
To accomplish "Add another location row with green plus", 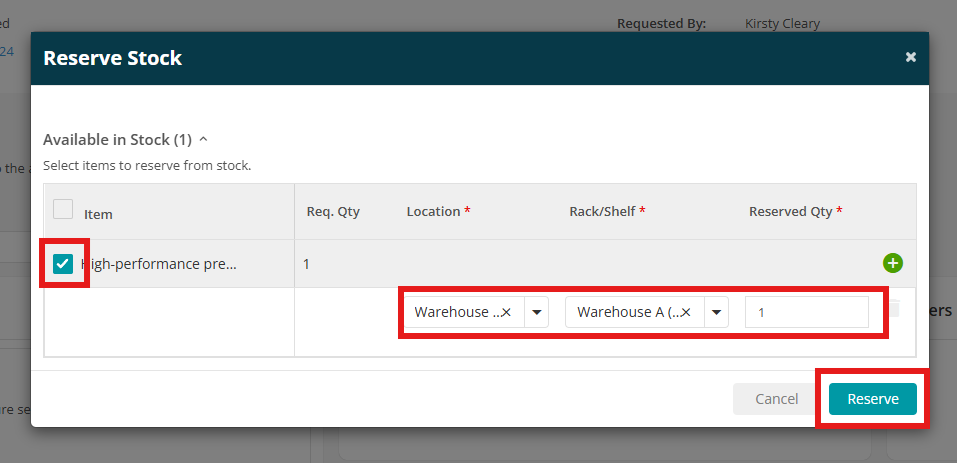I will [x=892, y=264].
